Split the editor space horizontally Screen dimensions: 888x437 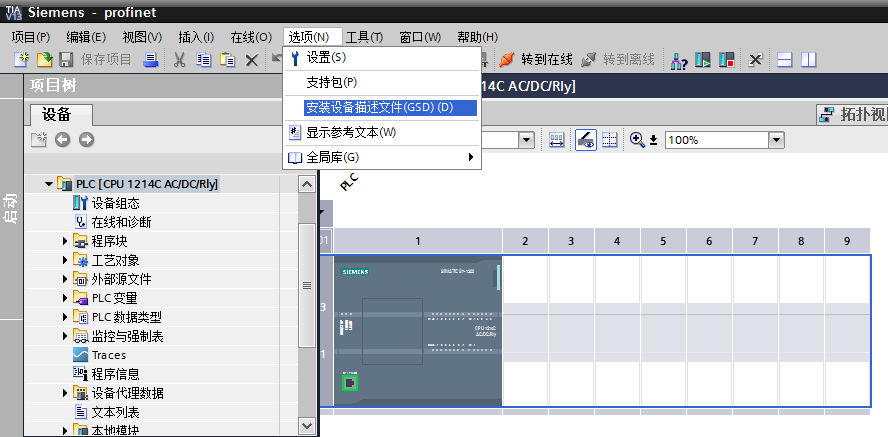pos(785,60)
